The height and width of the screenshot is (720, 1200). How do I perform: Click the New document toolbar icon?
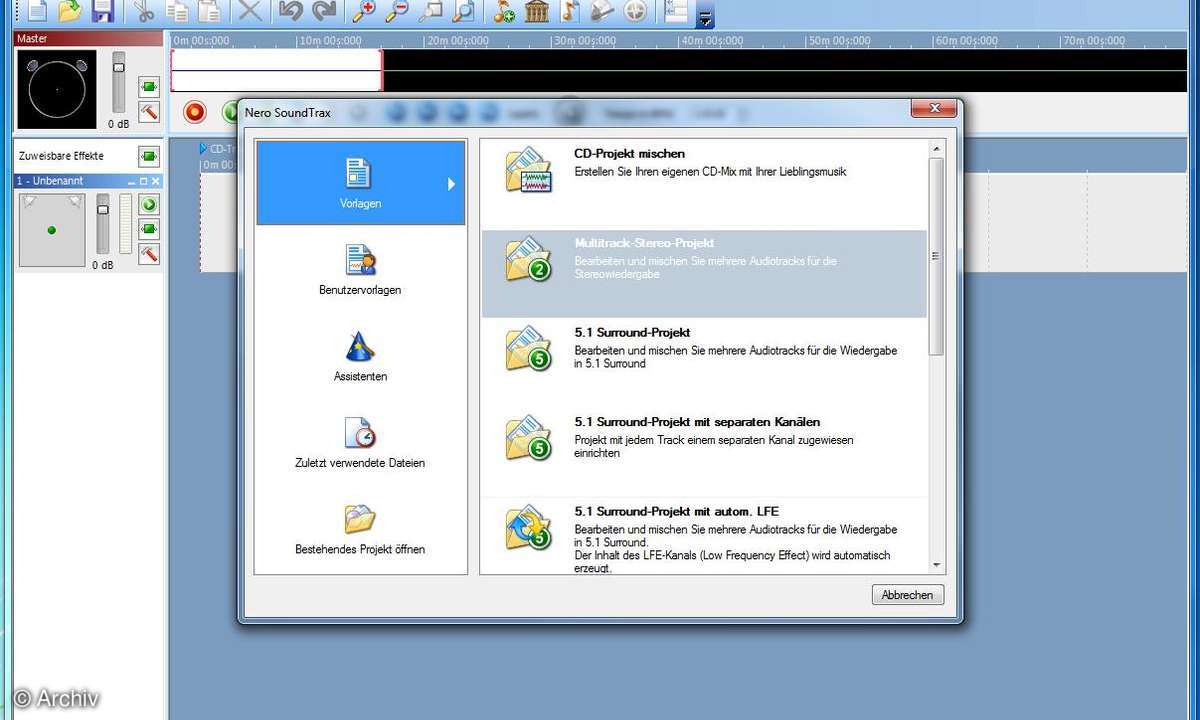tap(37, 11)
